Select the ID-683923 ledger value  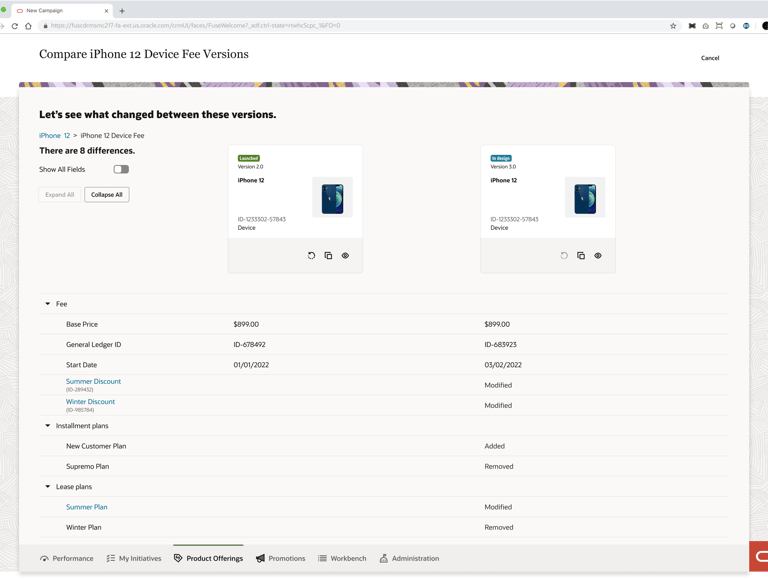click(x=501, y=345)
